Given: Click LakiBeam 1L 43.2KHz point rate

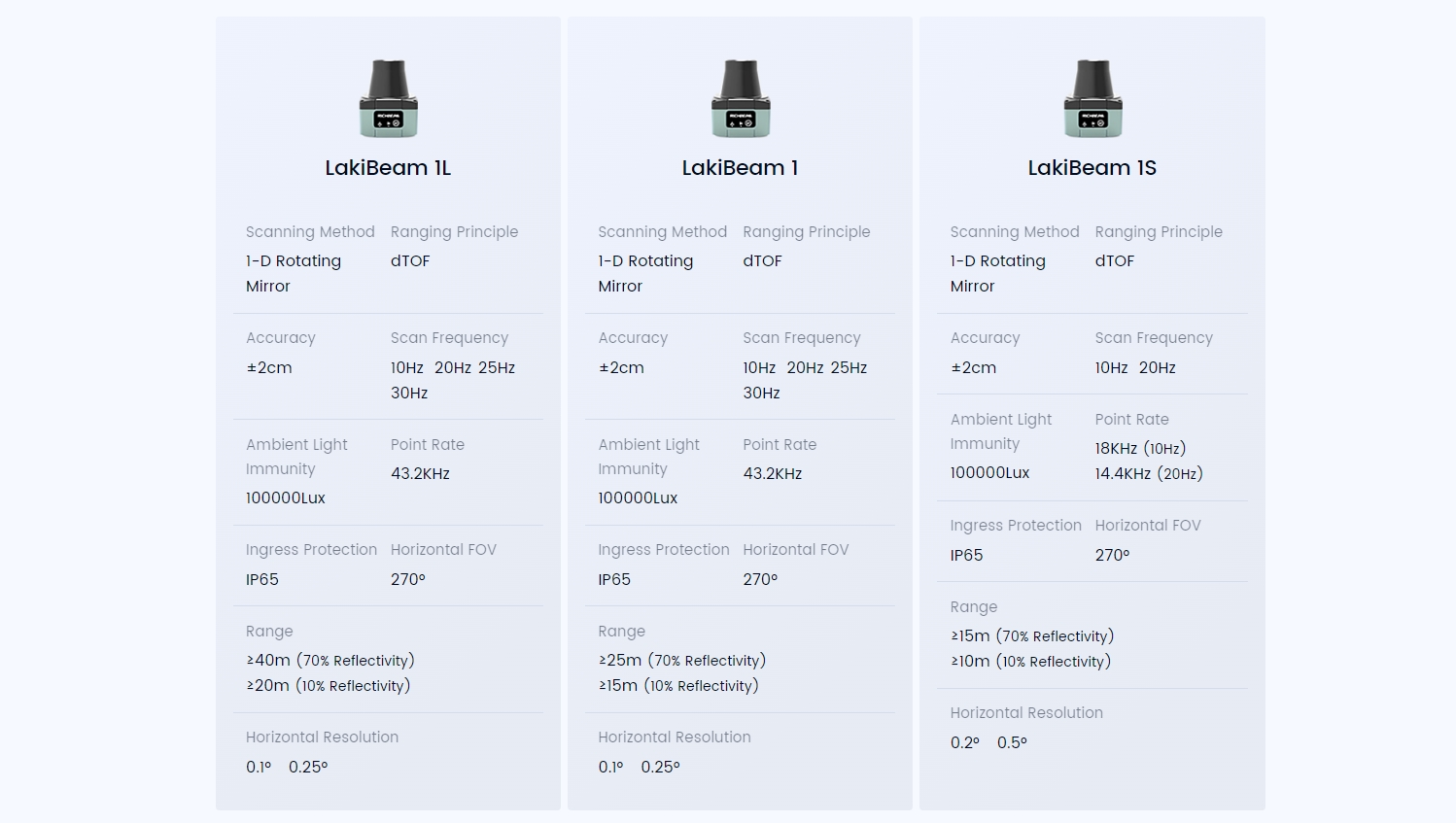Looking at the screenshot, I should [x=420, y=473].
